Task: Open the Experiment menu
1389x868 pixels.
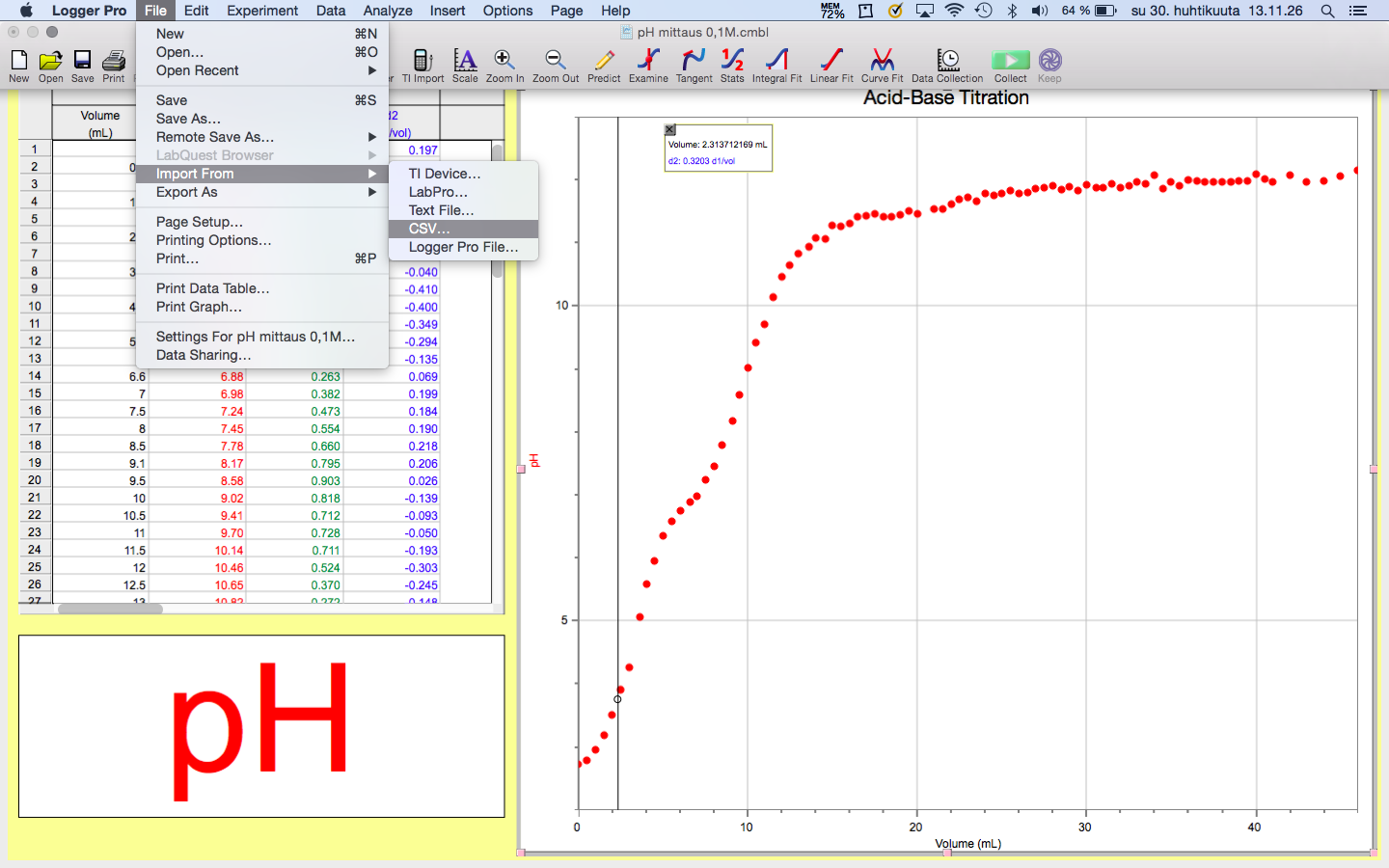Action: [262, 11]
